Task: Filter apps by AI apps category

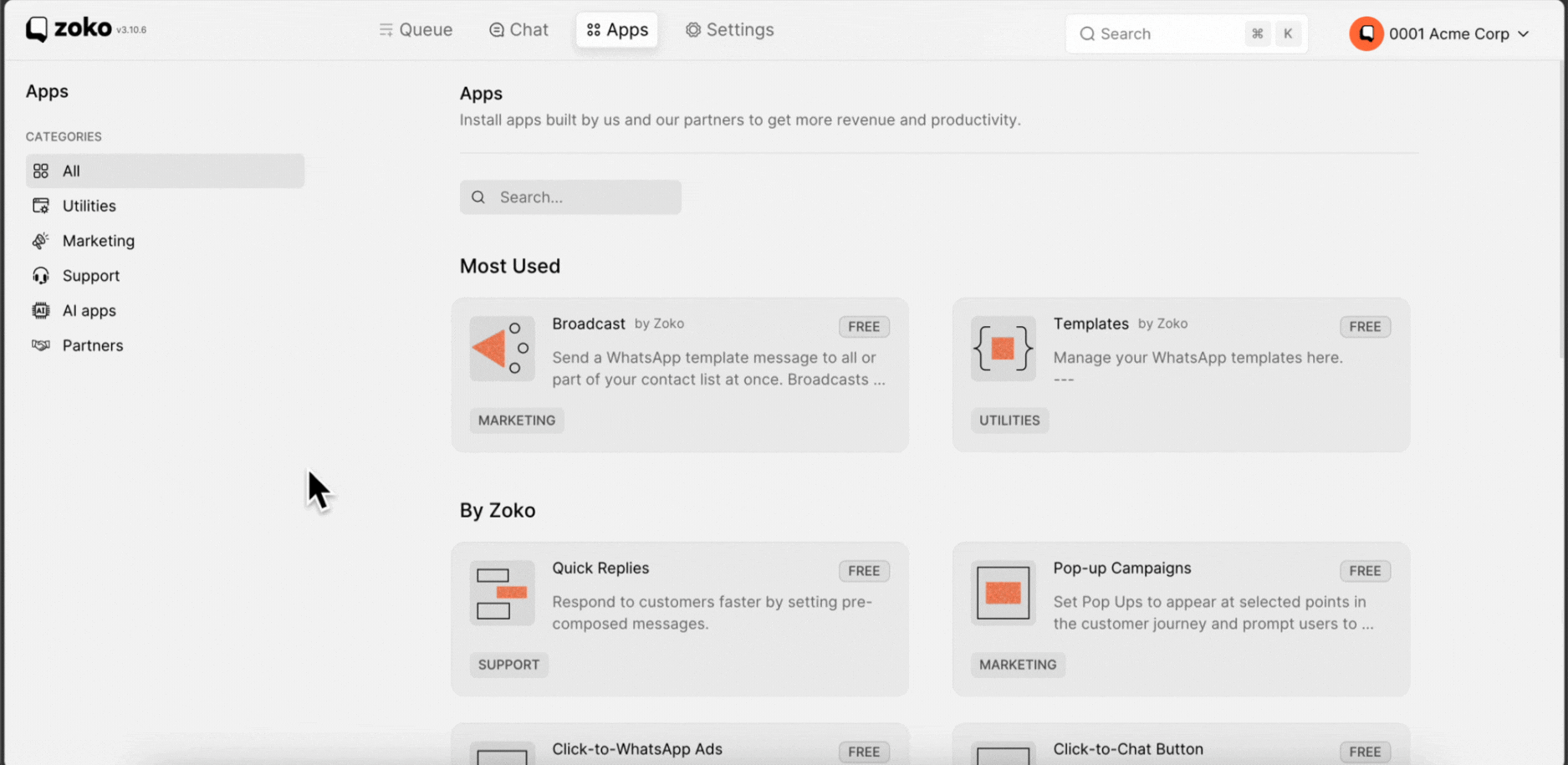Action: (x=165, y=310)
